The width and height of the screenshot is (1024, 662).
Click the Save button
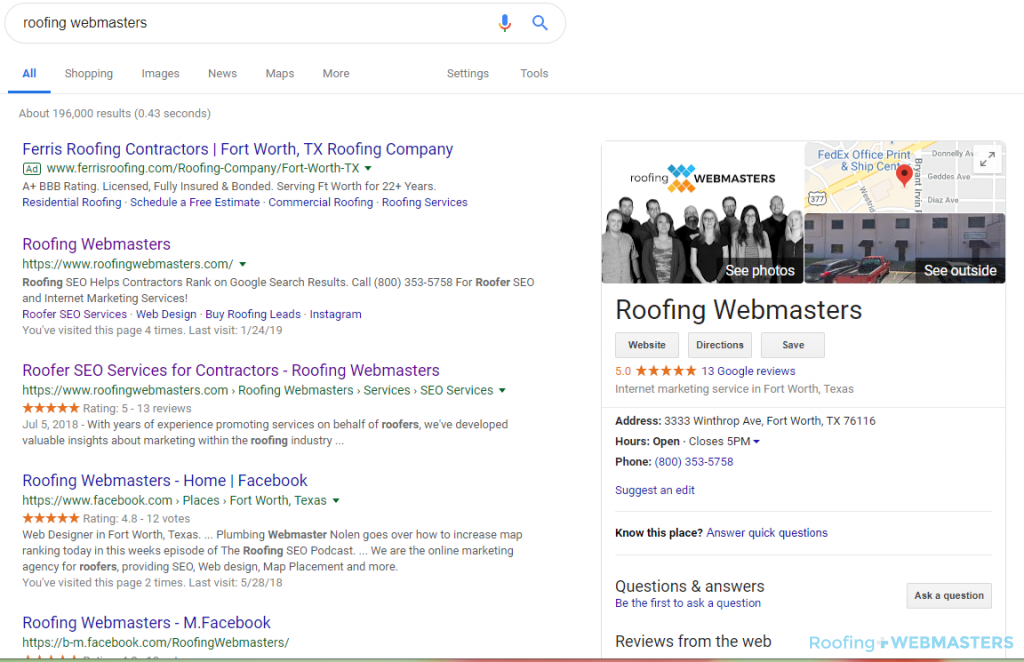(x=793, y=345)
